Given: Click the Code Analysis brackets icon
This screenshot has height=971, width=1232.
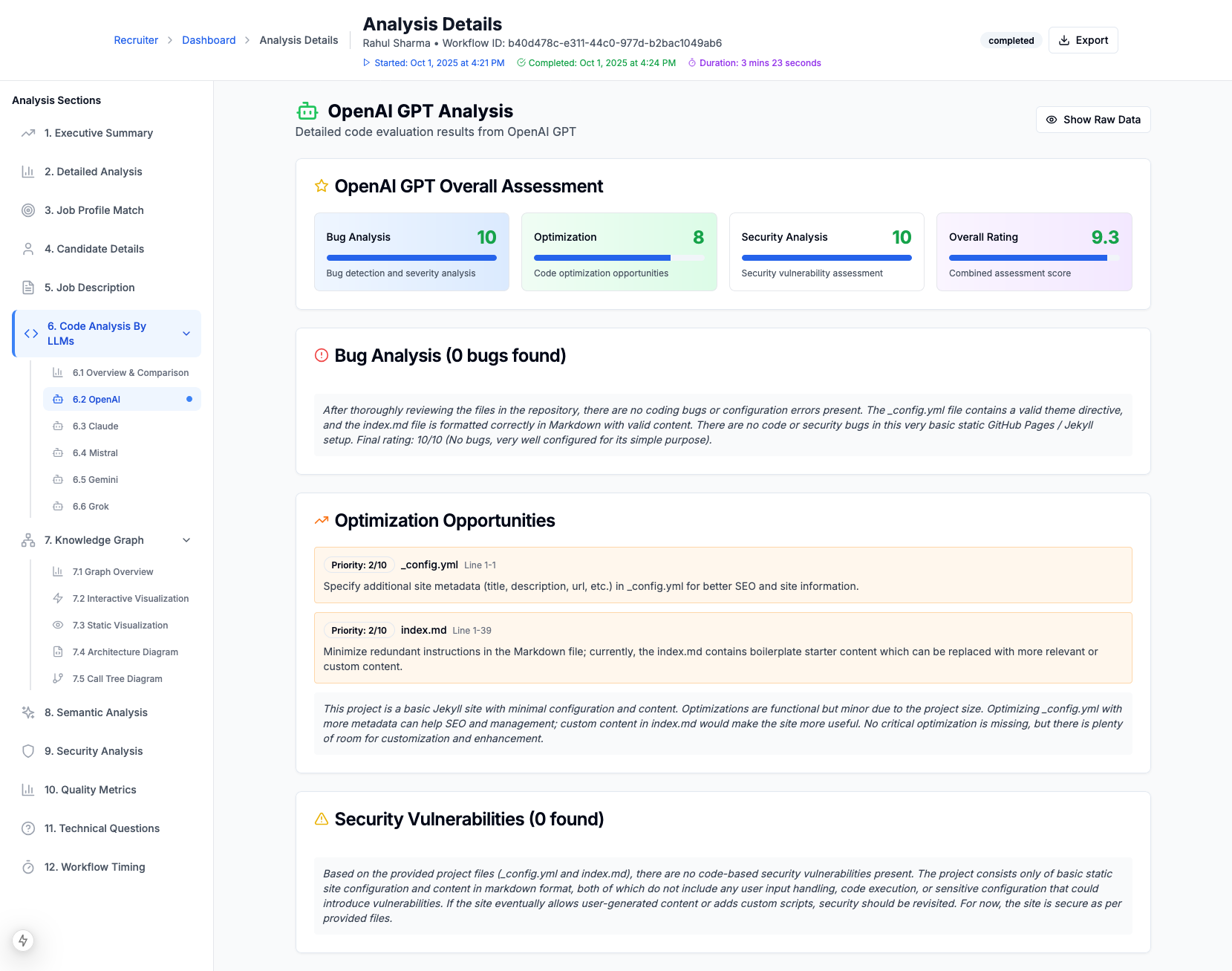Looking at the screenshot, I should click(31, 334).
